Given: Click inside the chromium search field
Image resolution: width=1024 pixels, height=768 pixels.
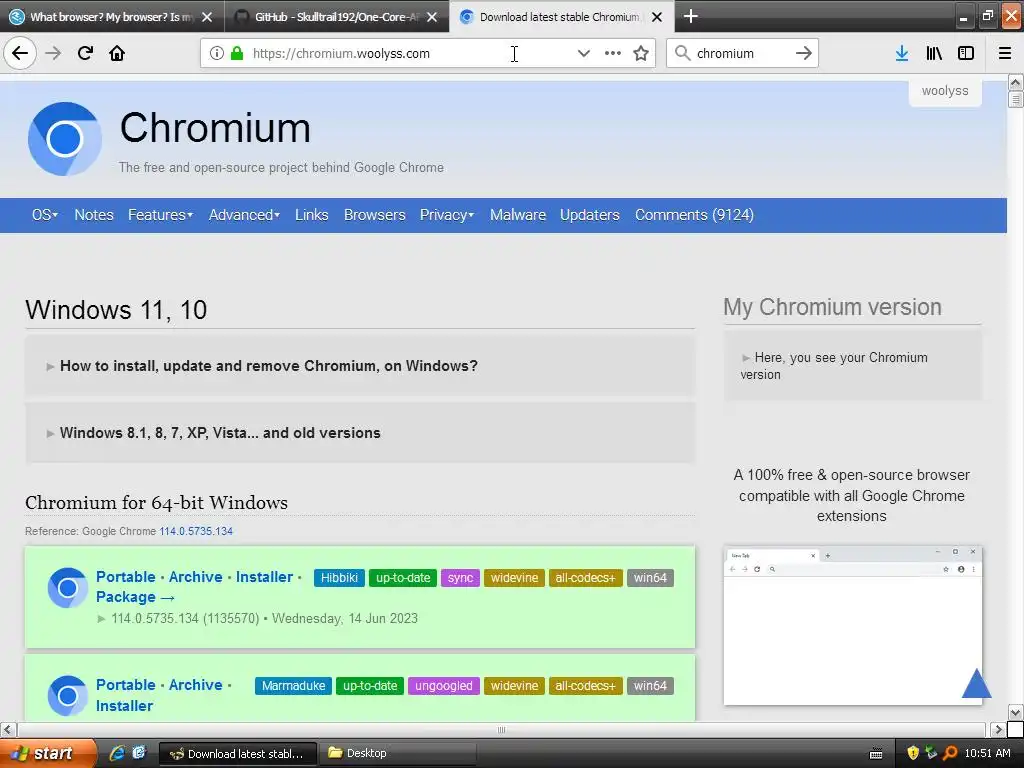Looking at the screenshot, I should (741, 53).
